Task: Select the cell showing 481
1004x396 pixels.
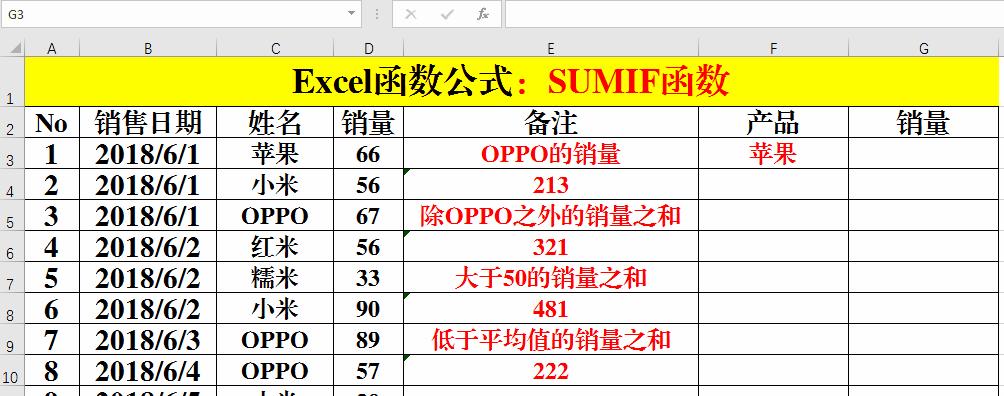Action: (x=551, y=308)
